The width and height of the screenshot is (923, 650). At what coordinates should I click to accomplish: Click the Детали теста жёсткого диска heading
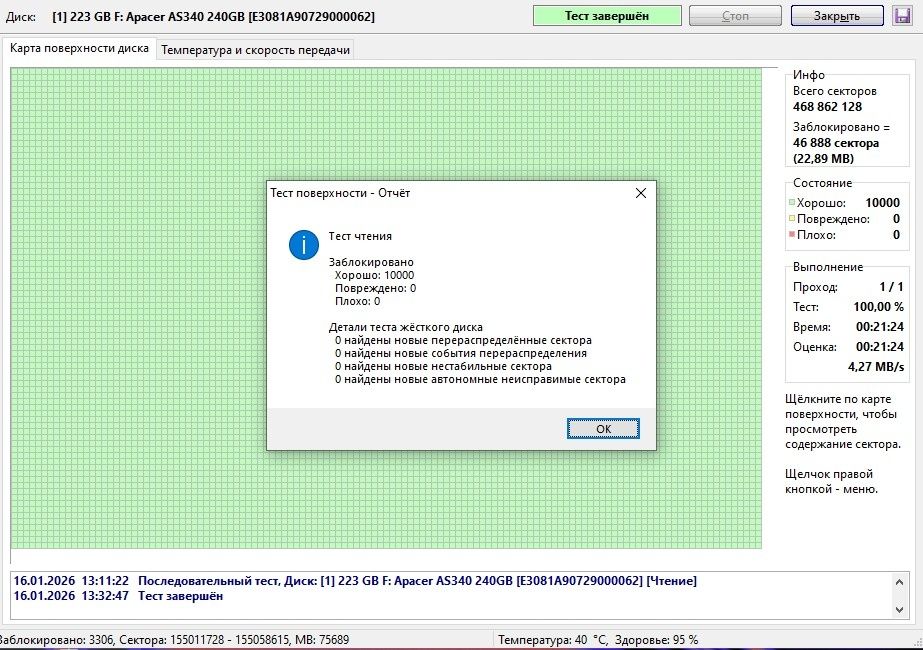pyautogui.click(x=406, y=327)
